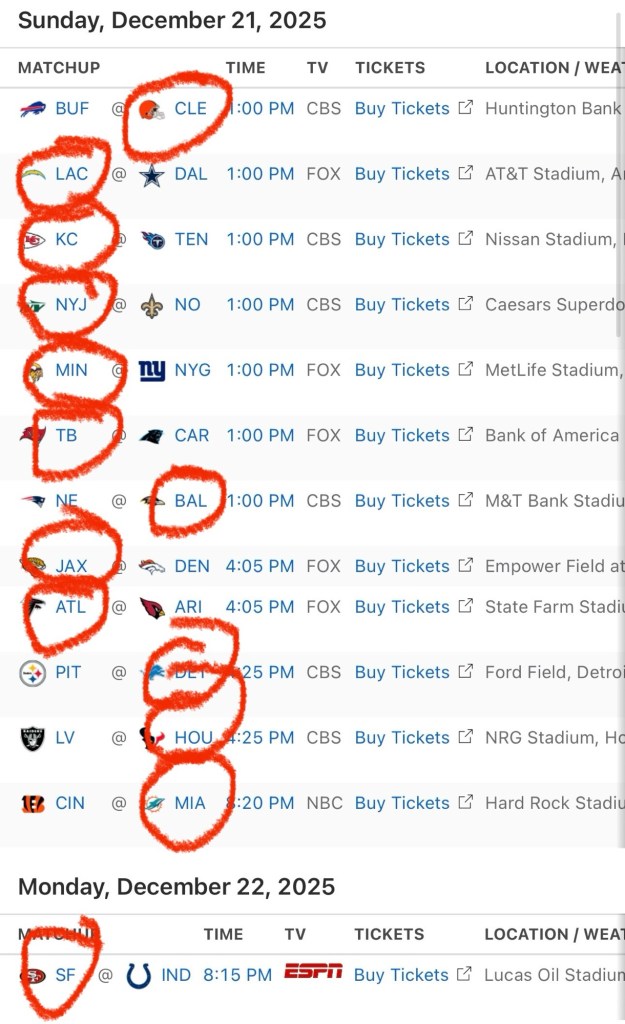Click the Buffalo Bills team logo

[x=32, y=108]
